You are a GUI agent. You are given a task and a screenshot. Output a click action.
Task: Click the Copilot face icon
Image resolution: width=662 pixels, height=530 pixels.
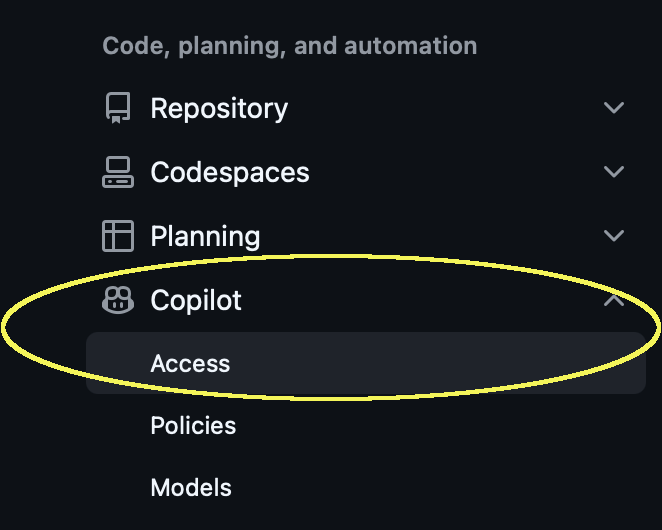pyautogui.click(x=118, y=300)
